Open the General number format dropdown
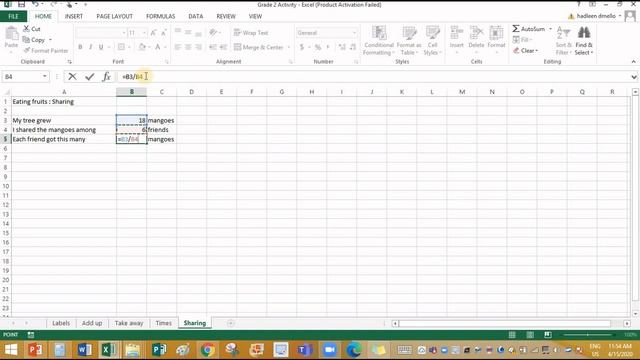 click(x=354, y=33)
